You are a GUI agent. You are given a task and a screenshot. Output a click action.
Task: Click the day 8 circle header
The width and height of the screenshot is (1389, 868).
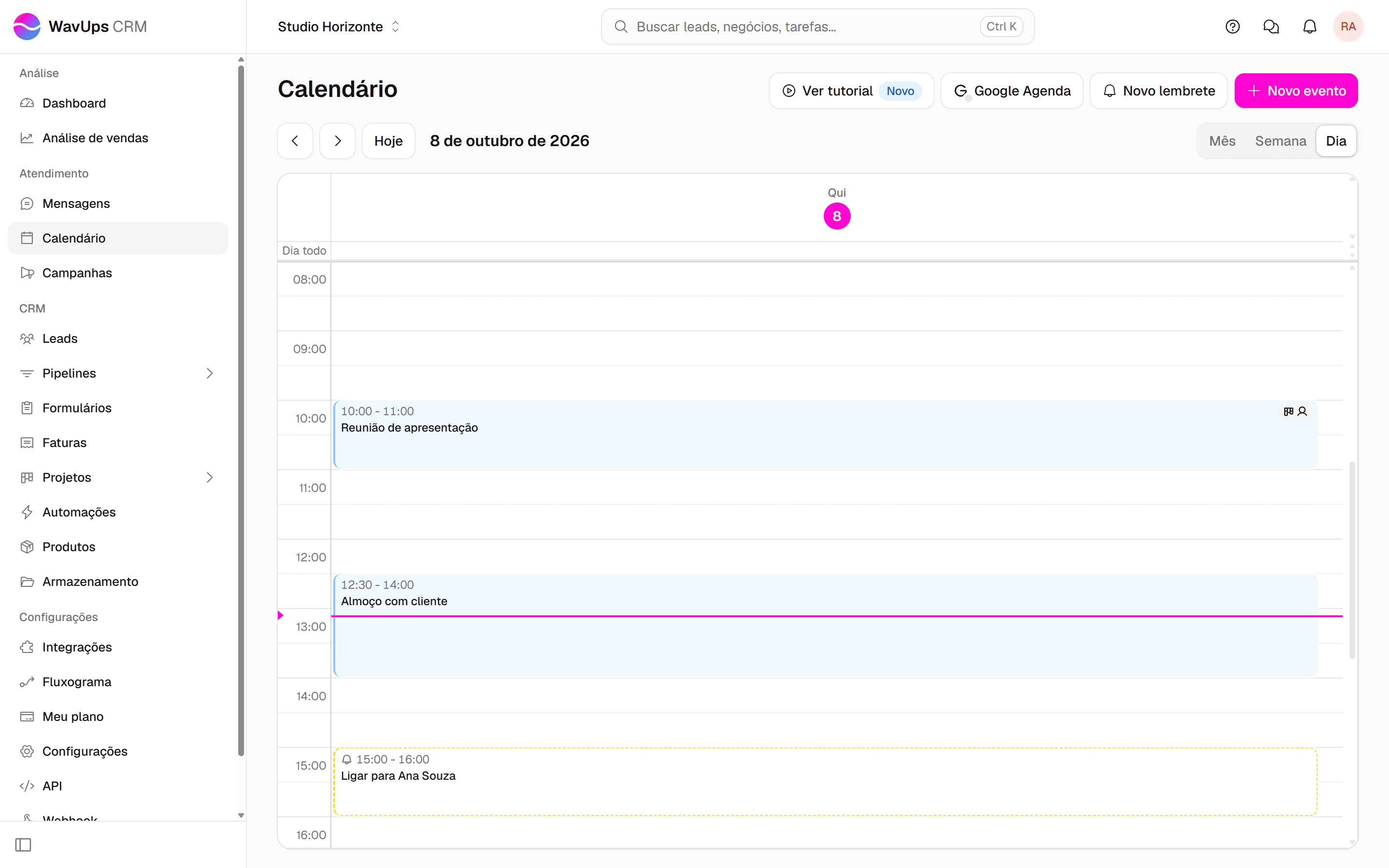[837, 217]
